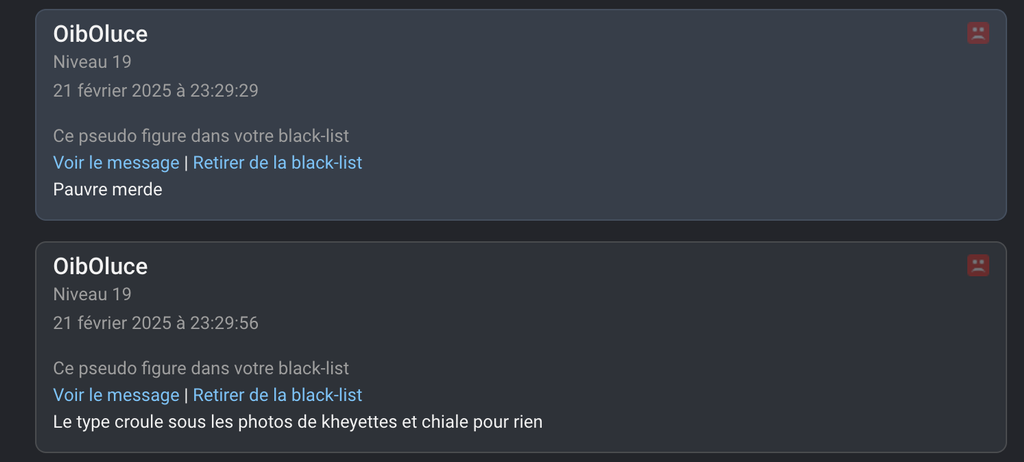The height and width of the screenshot is (462, 1024).
Task: Click the black-list notice in the first post
Action: click(200, 136)
